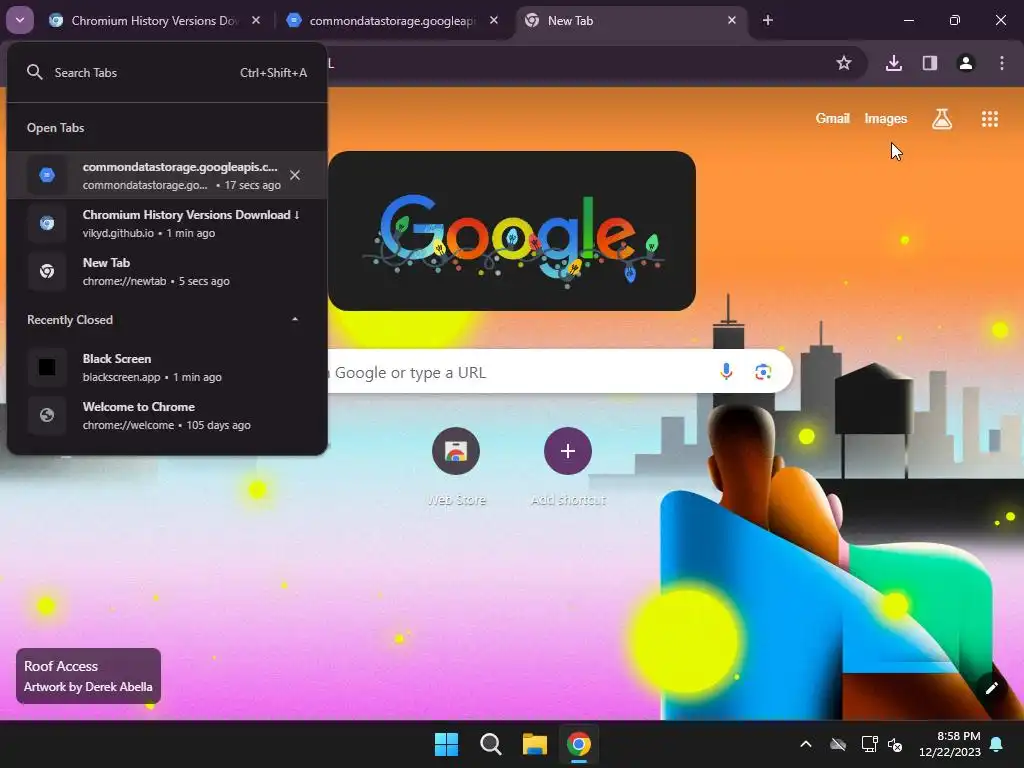Reopen Black Screen recently closed tab
1024x768 pixels.
[x=167, y=367]
